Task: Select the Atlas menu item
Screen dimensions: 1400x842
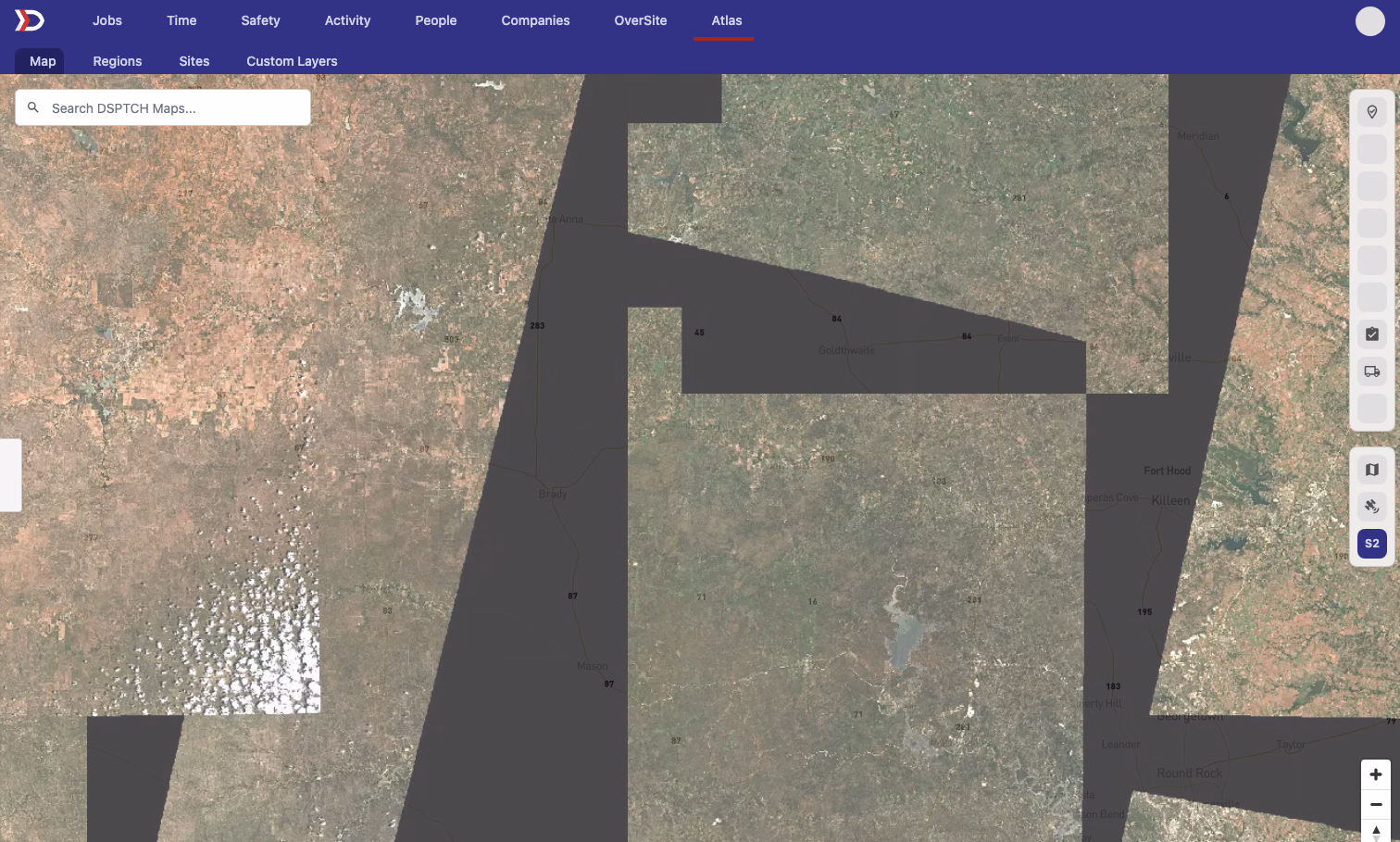Action: tap(727, 20)
